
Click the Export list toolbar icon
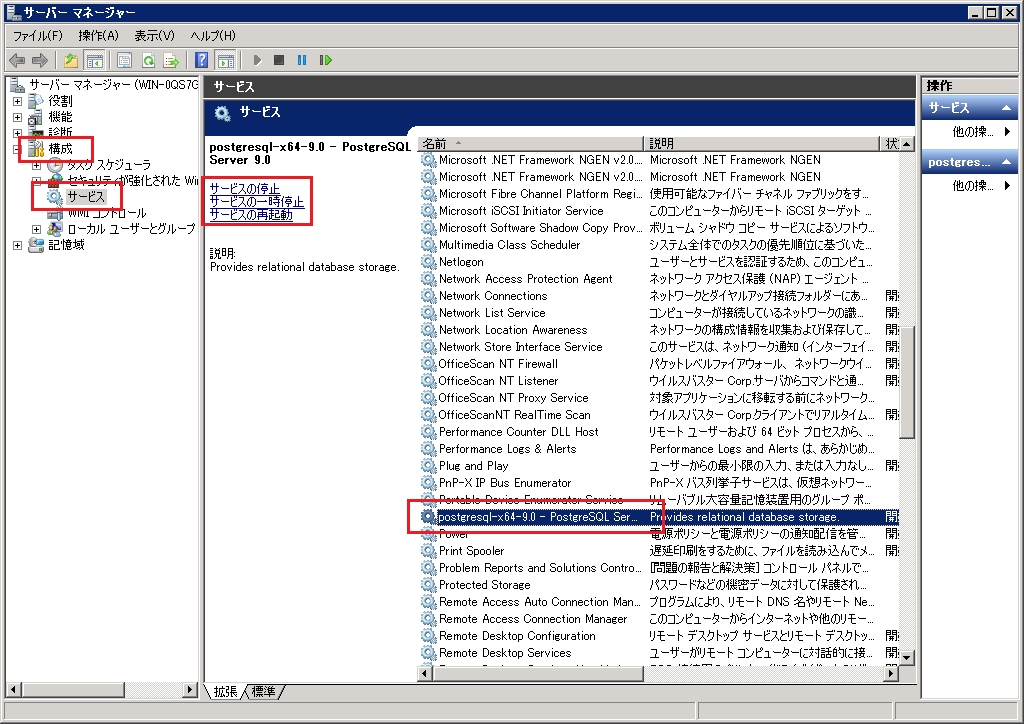tap(171, 60)
